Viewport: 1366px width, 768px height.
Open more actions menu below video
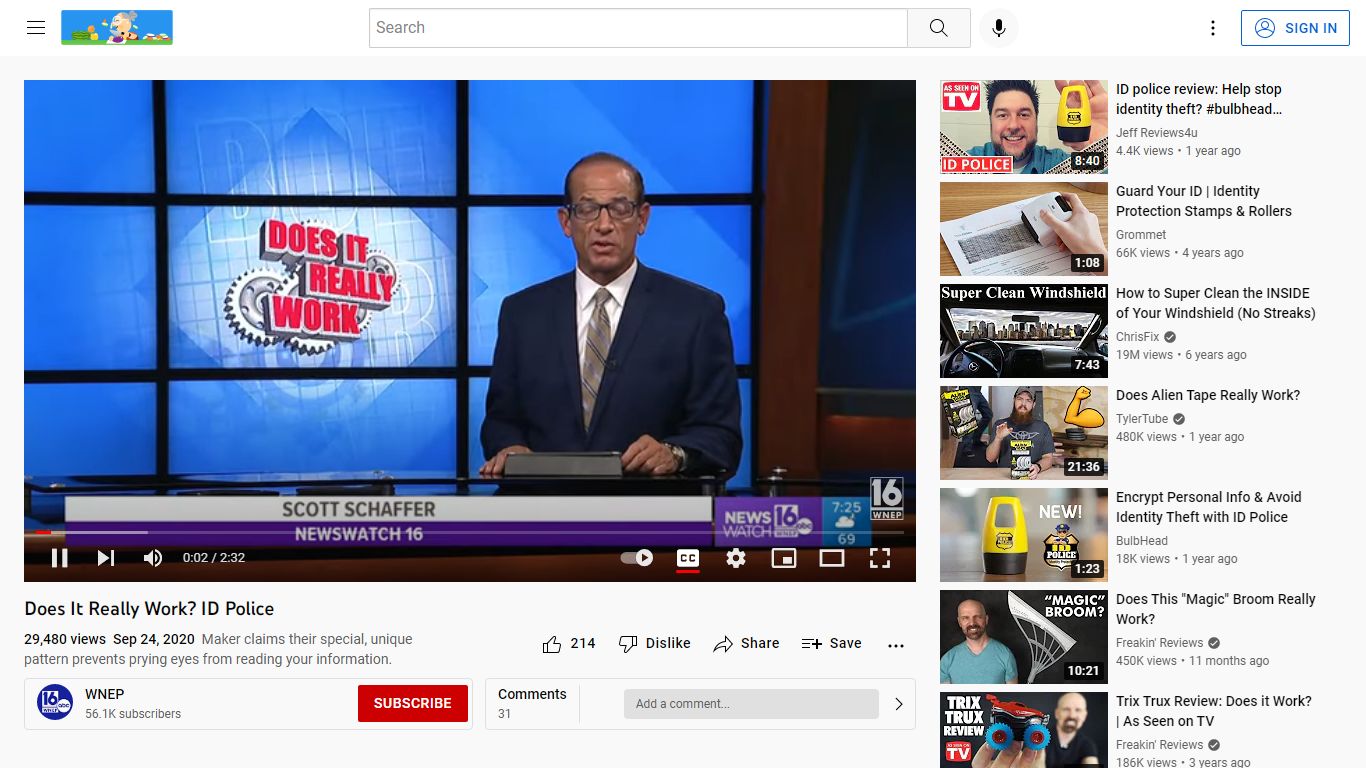tap(896, 645)
